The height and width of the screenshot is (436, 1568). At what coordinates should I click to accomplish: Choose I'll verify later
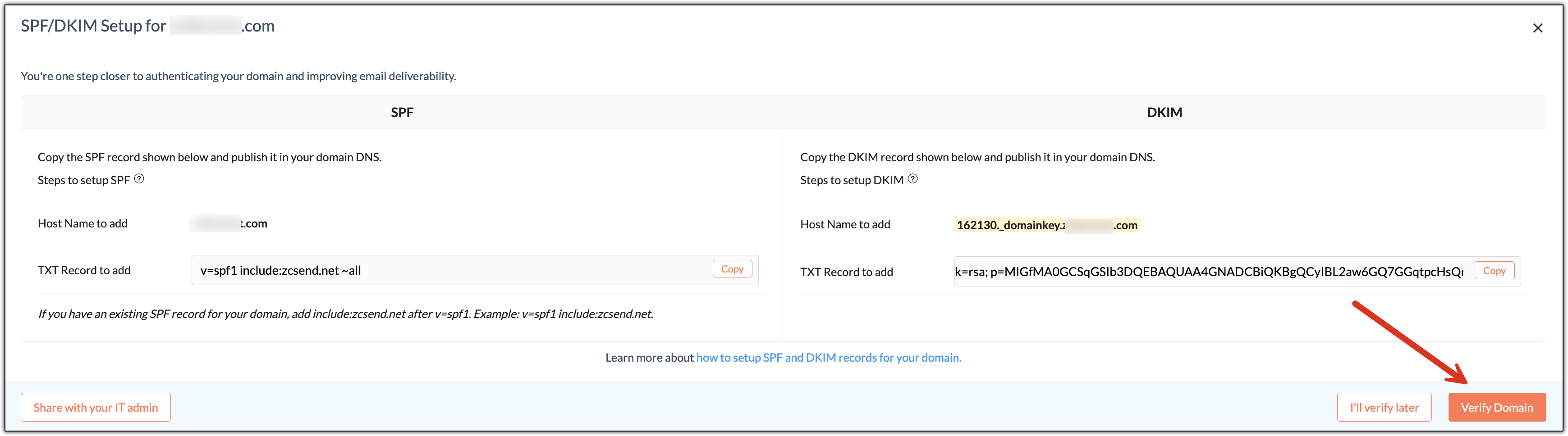1384,408
